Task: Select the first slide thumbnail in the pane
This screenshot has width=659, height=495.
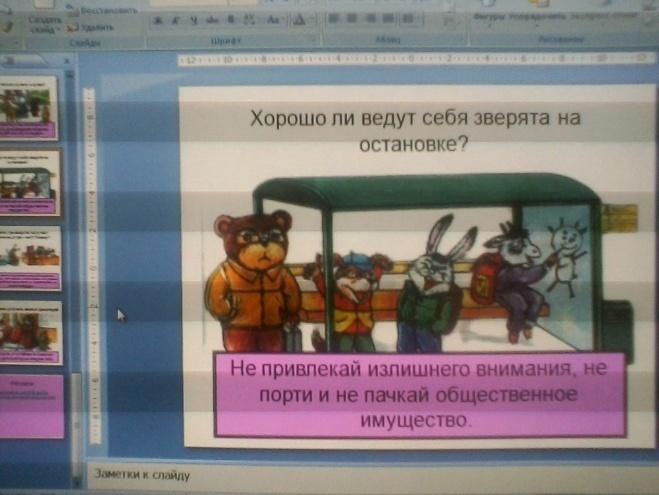Action: tap(28, 108)
